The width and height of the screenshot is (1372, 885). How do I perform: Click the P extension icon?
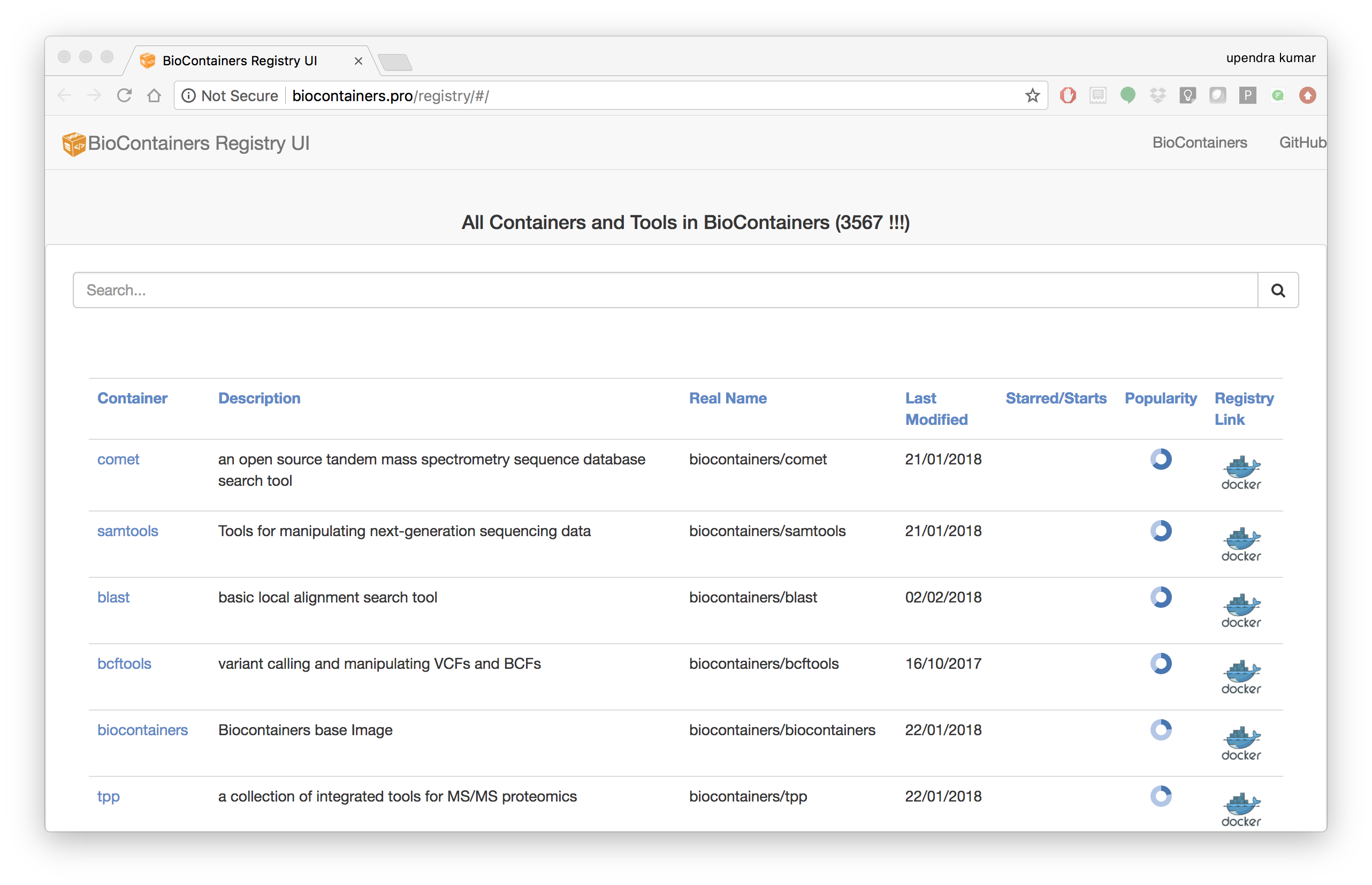click(1247, 95)
